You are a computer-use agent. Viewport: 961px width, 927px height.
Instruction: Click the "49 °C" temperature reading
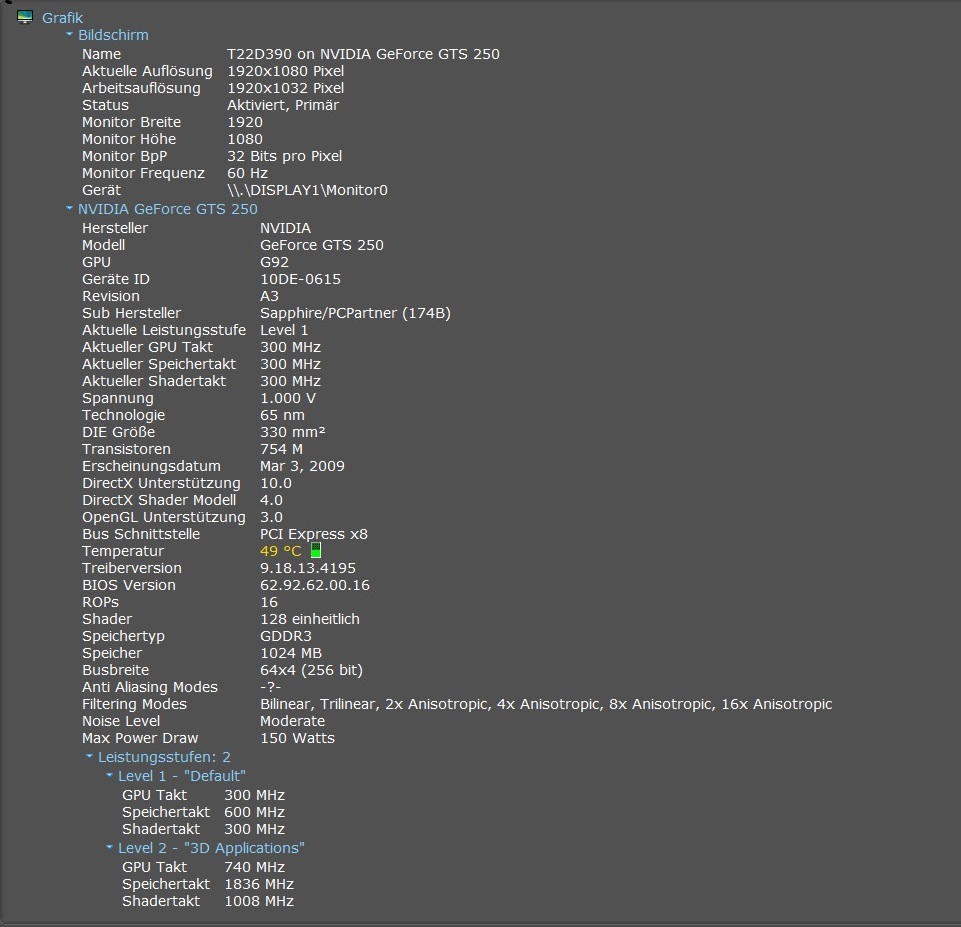click(x=281, y=551)
